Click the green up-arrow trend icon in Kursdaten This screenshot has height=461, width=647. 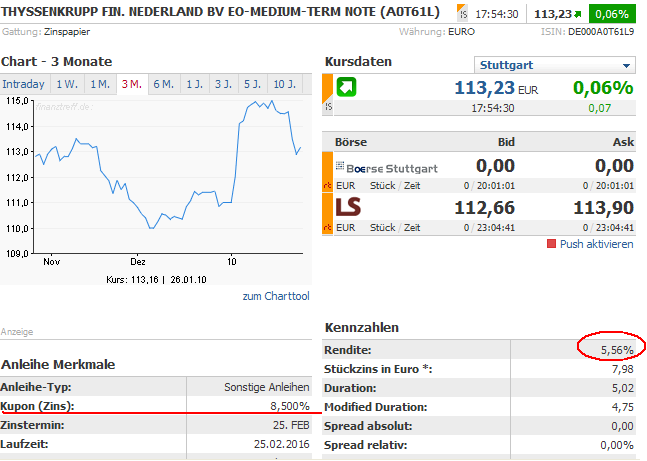tap(346, 87)
